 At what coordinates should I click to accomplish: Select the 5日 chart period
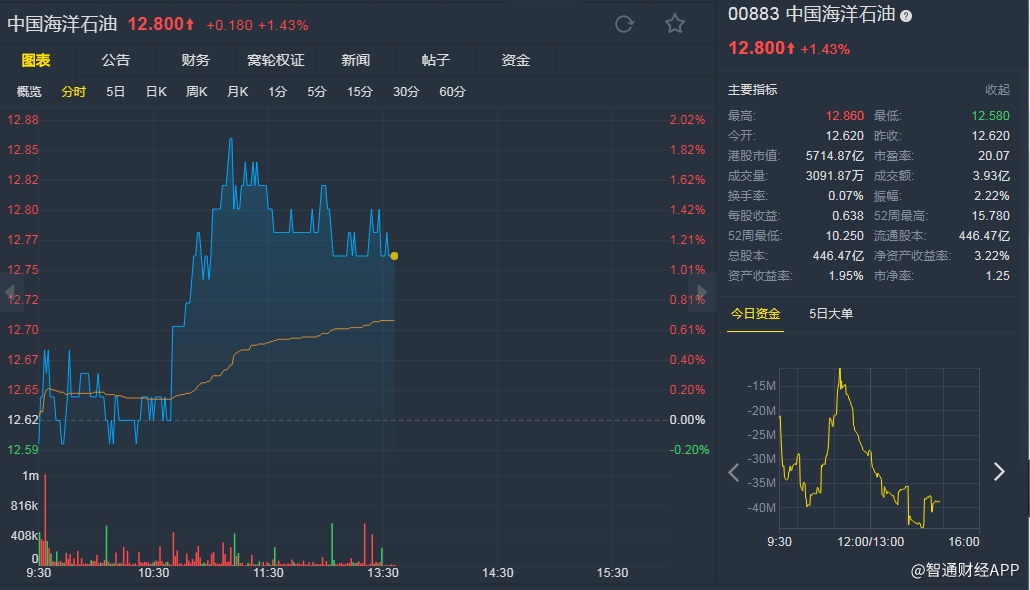[116, 92]
